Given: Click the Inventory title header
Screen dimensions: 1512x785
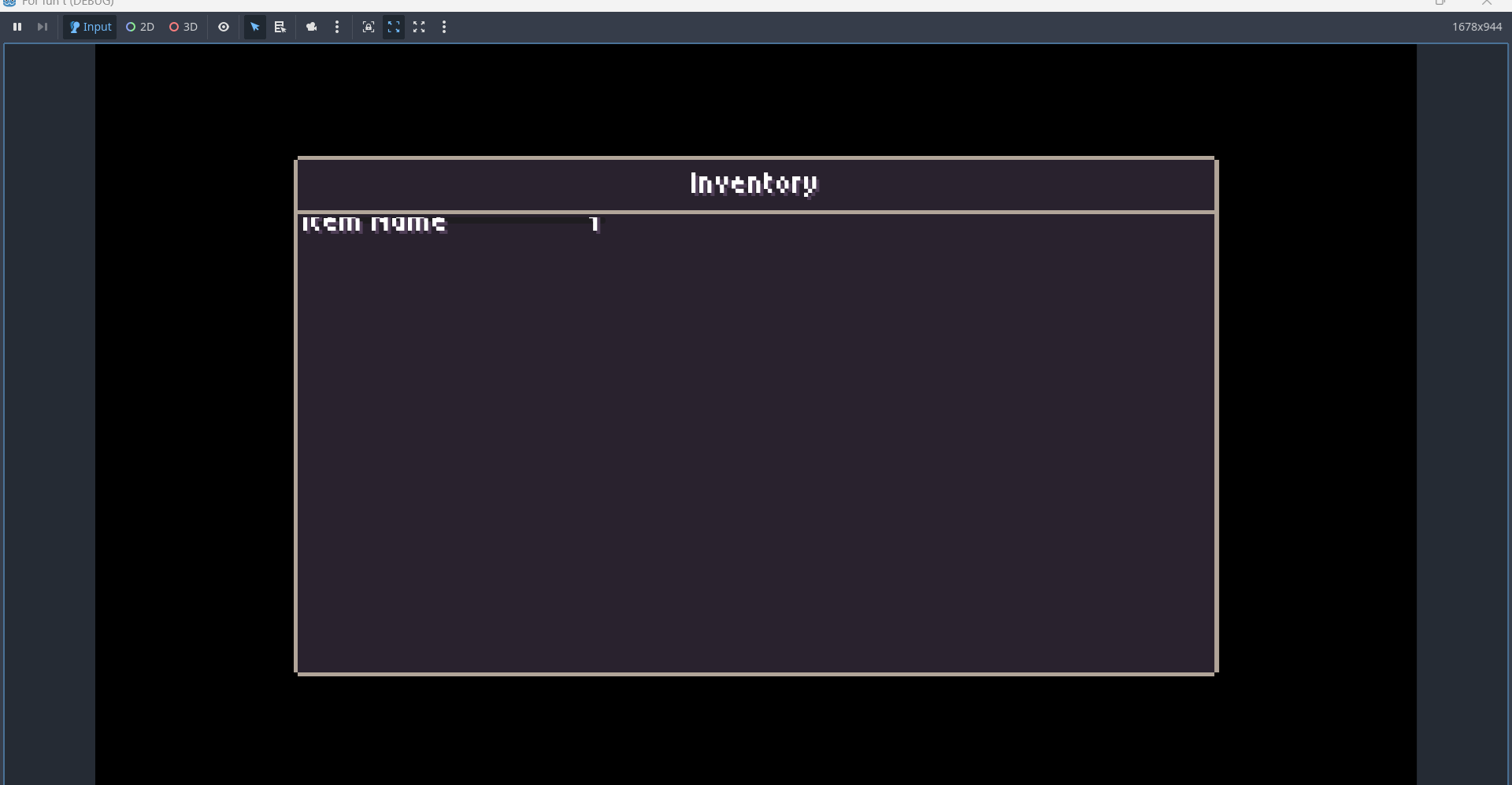Looking at the screenshot, I should (x=754, y=183).
